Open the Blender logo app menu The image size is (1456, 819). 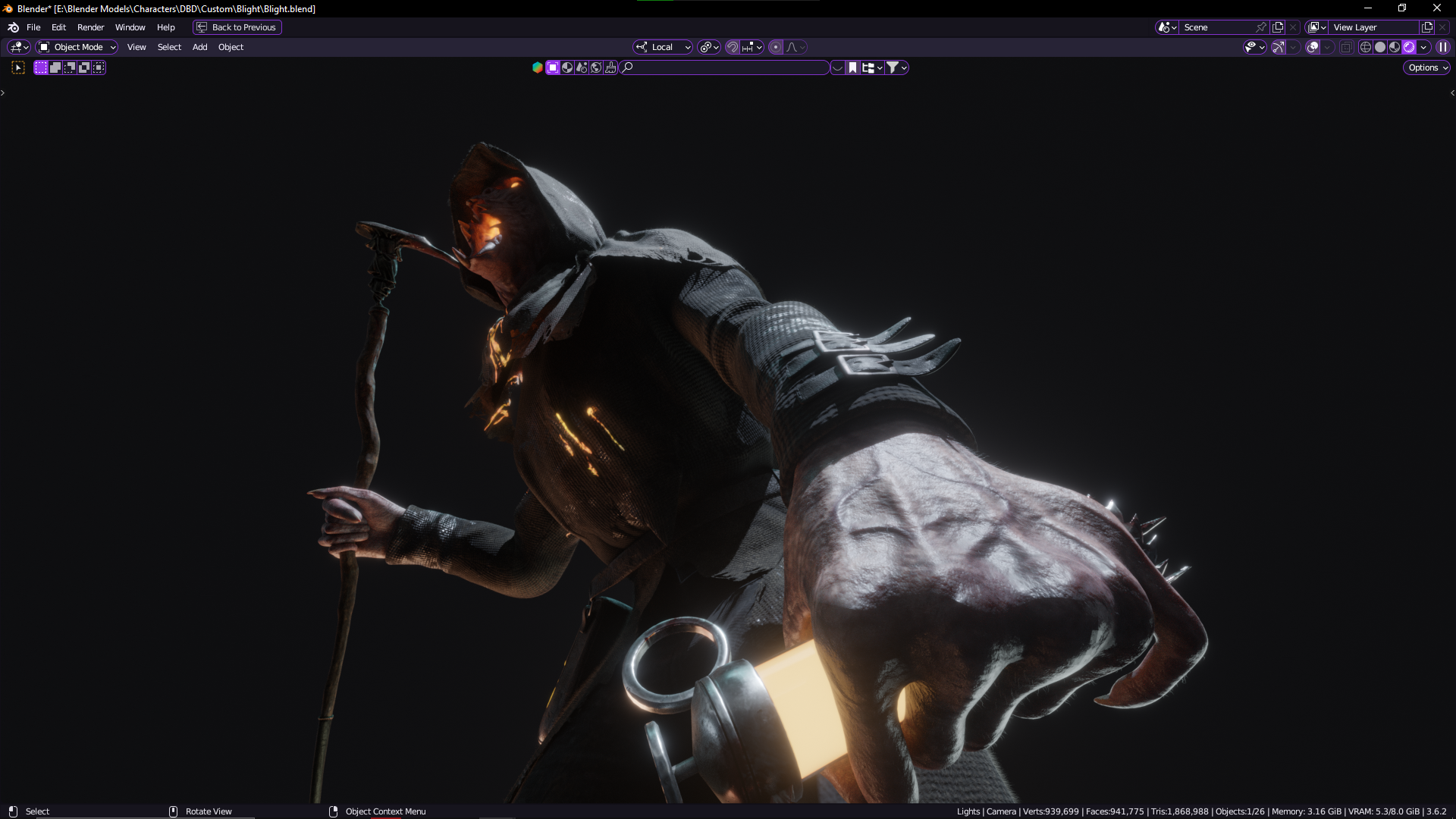(13, 27)
